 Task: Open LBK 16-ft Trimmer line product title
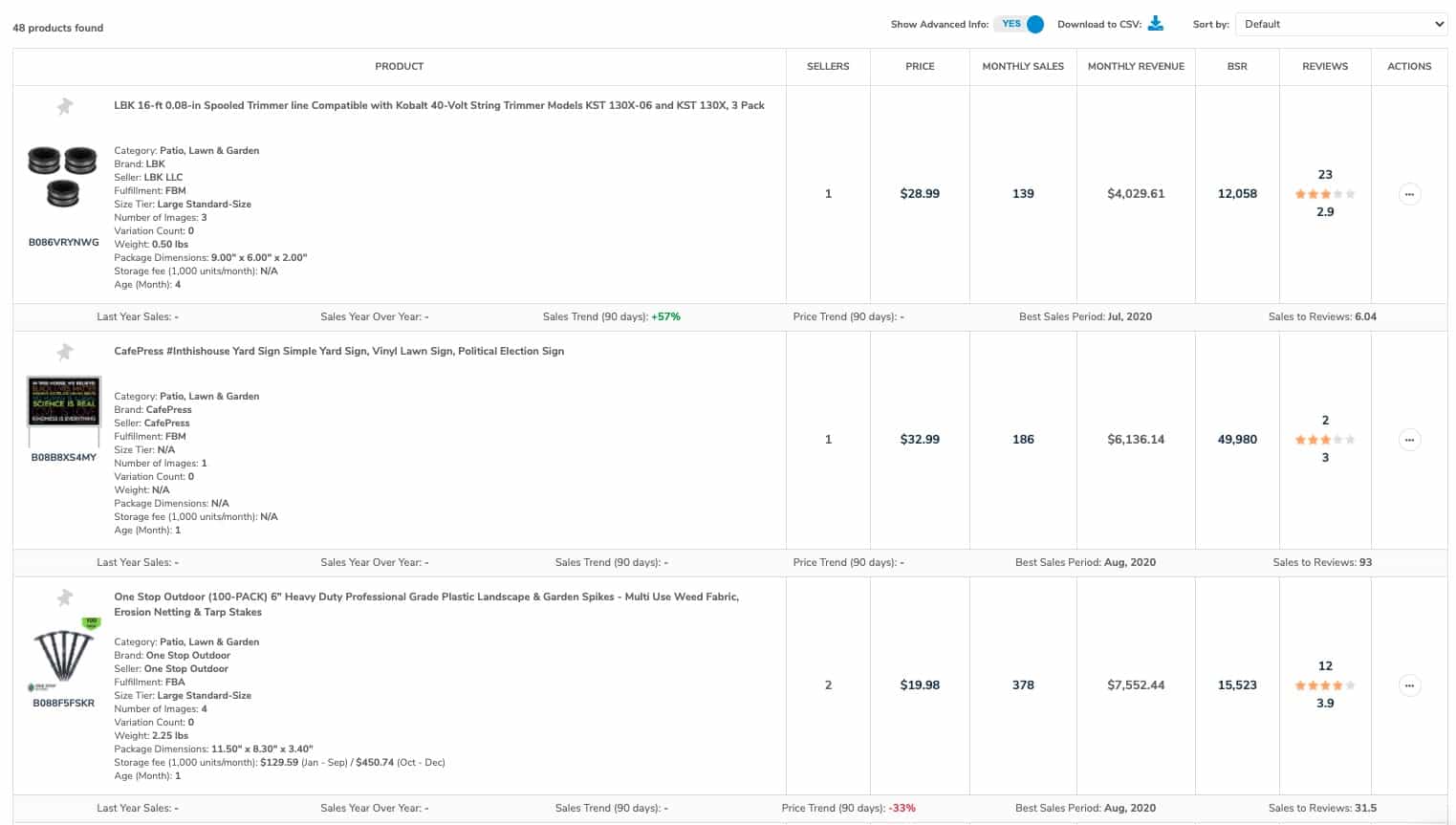click(x=439, y=106)
